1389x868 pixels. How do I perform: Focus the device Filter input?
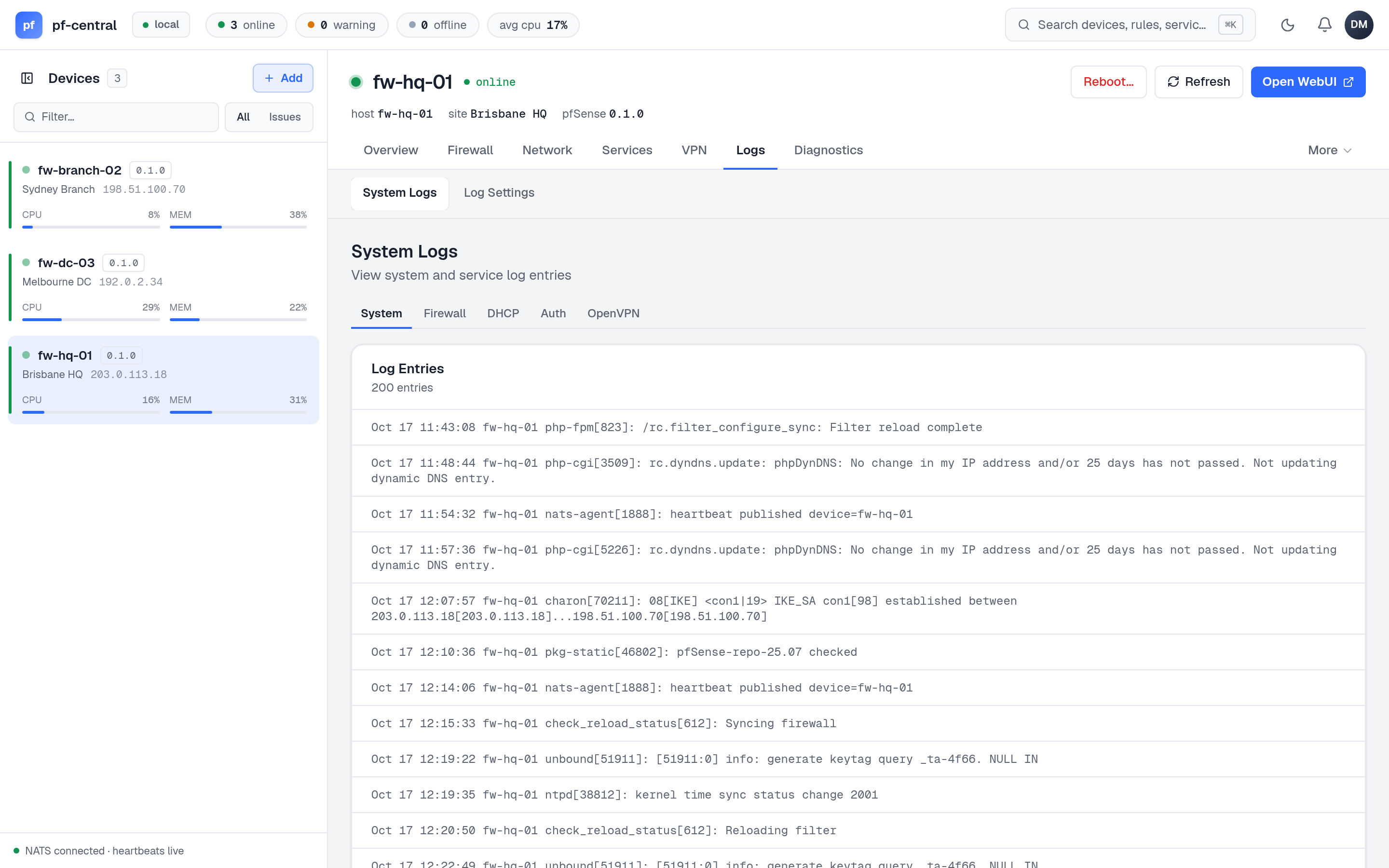point(116,117)
